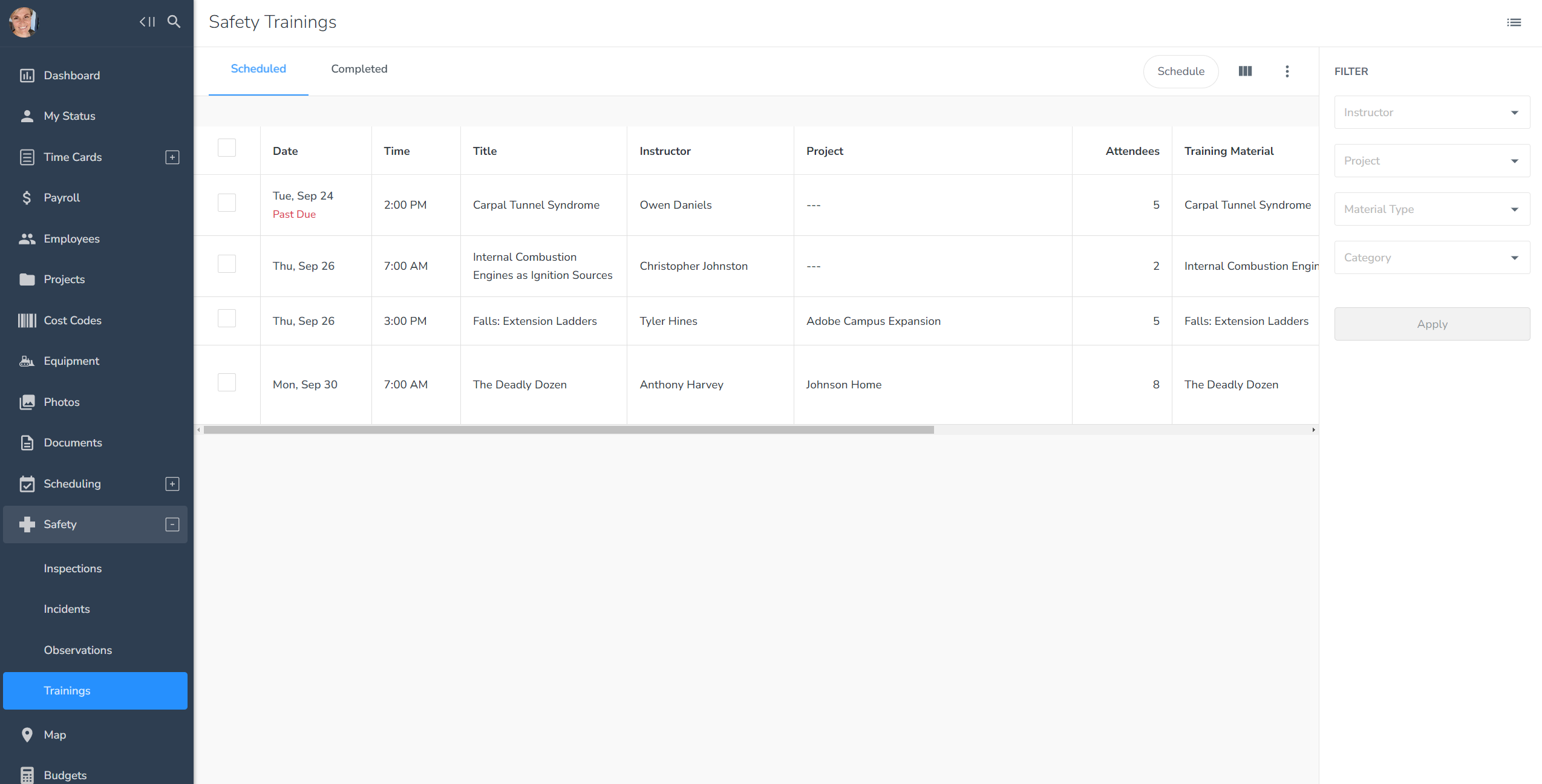The image size is (1542, 784).
Task: Open Observations under Safety
Action: pyautogui.click(x=77, y=650)
